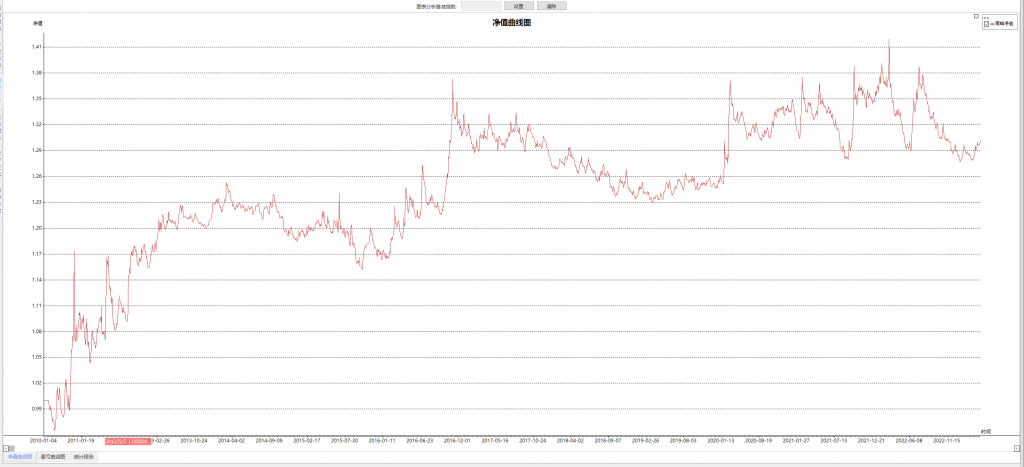Open the 盈亏曲线图 tab
Viewport: 1024px width, 467px height.
[x=53, y=457]
